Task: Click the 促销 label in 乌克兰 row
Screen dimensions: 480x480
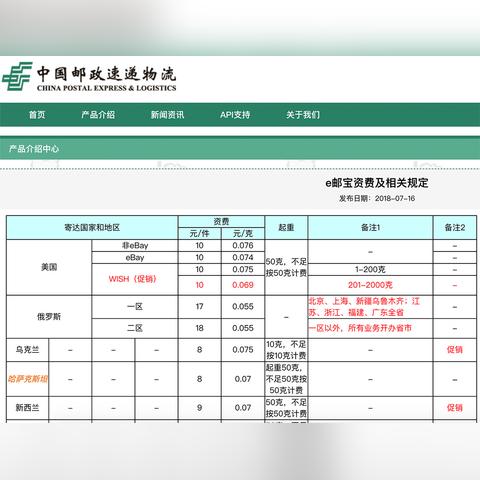Action: pyautogui.click(x=455, y=350)
